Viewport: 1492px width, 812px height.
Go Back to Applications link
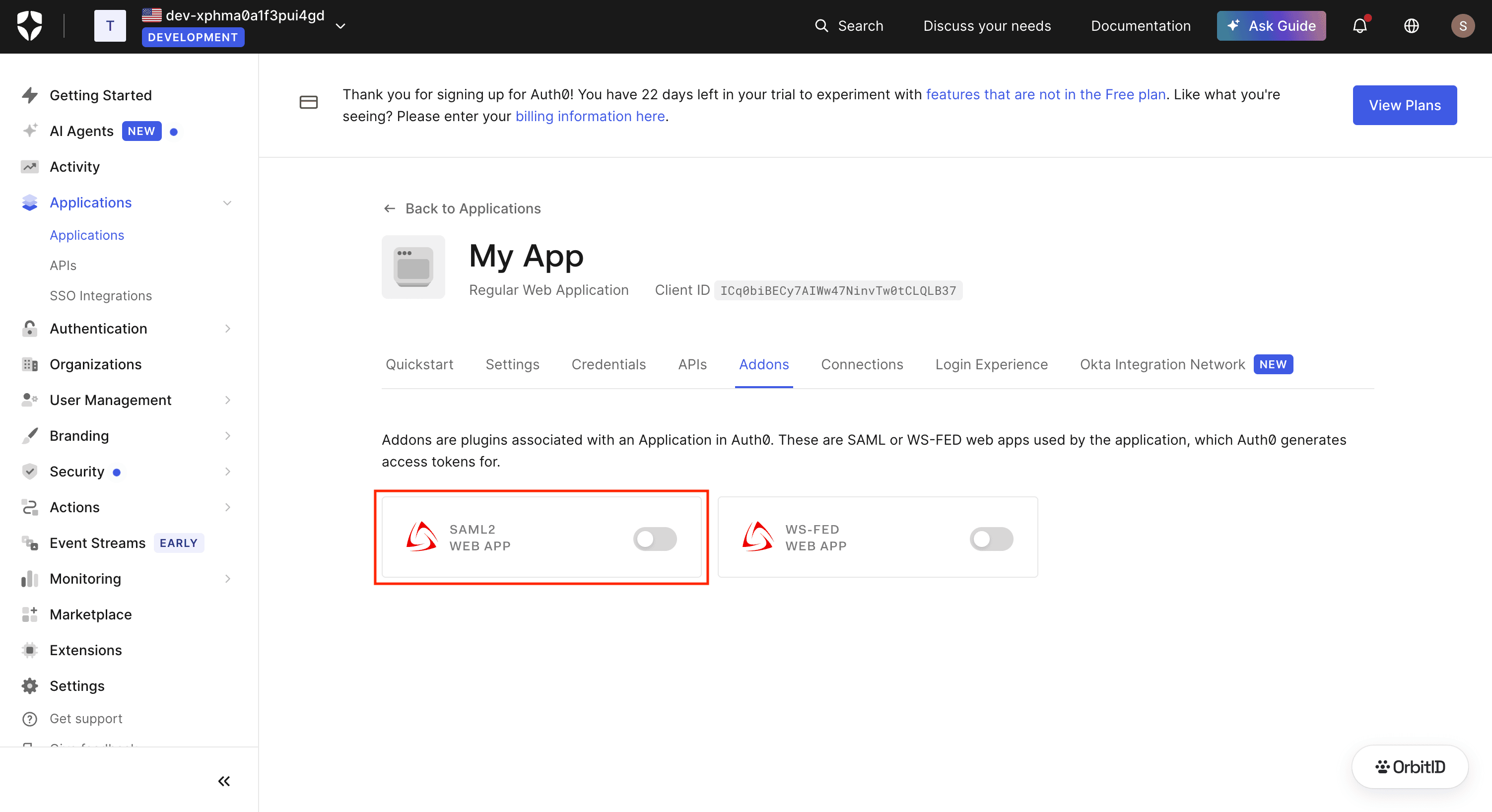tap(462, 208)
